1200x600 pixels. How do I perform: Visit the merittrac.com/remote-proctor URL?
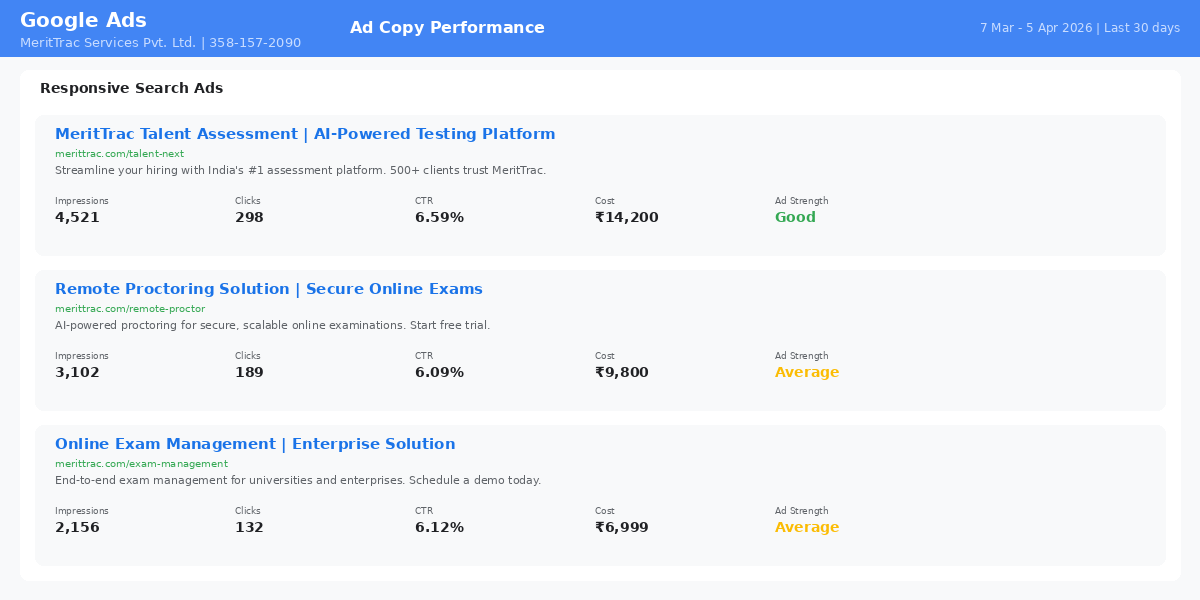(x=130, y=309)
